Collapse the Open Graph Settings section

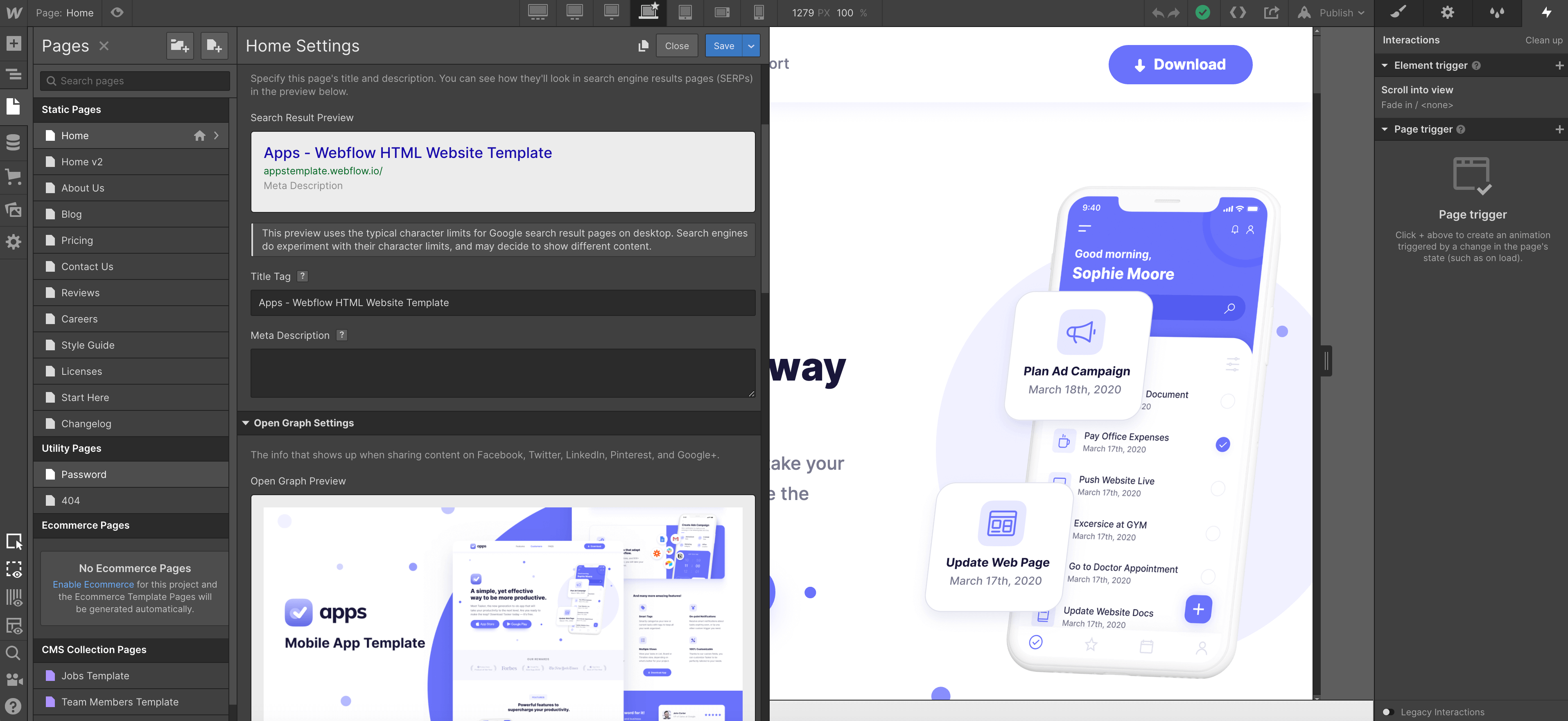point(246,423)
